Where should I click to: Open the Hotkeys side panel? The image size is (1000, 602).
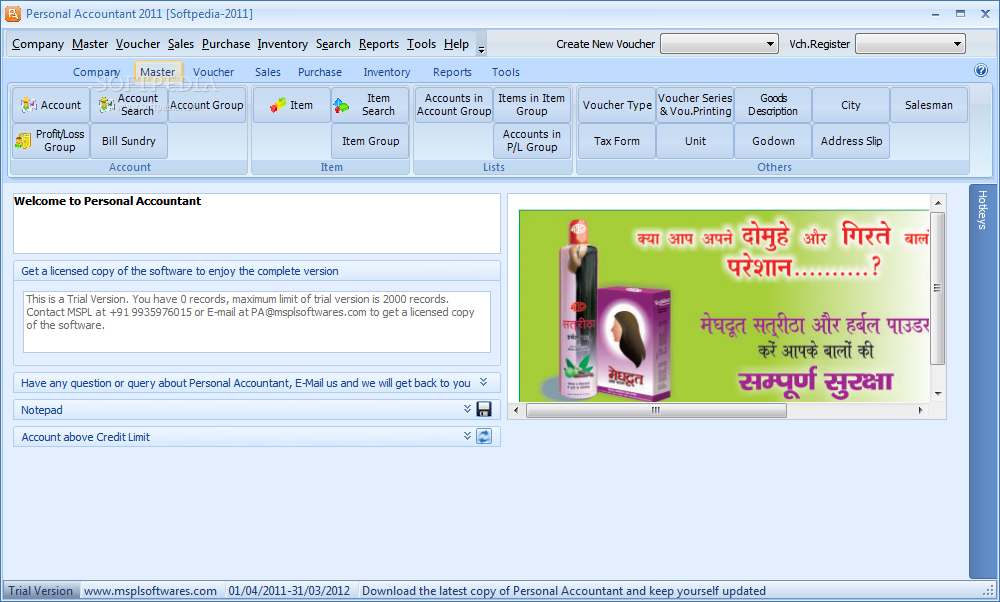[983, 381]
